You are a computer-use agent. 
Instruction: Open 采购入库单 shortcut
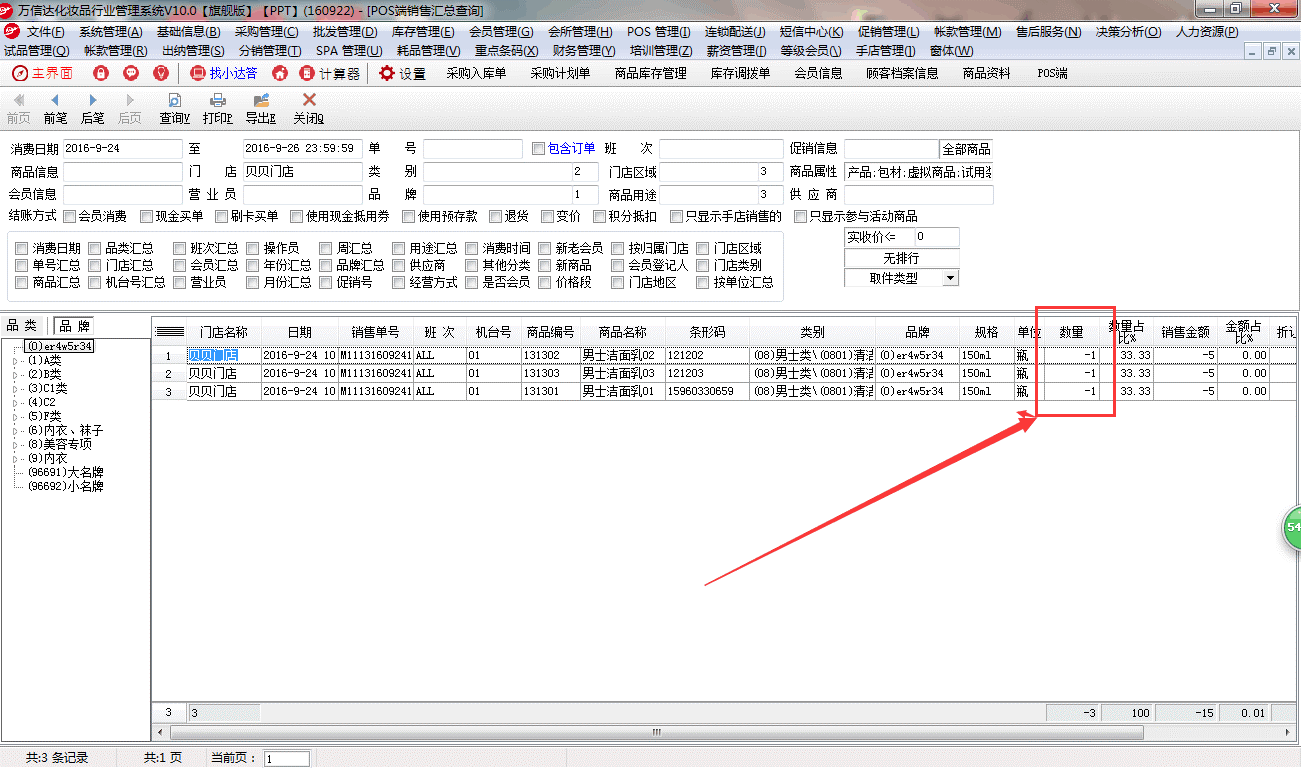(476, 73)
